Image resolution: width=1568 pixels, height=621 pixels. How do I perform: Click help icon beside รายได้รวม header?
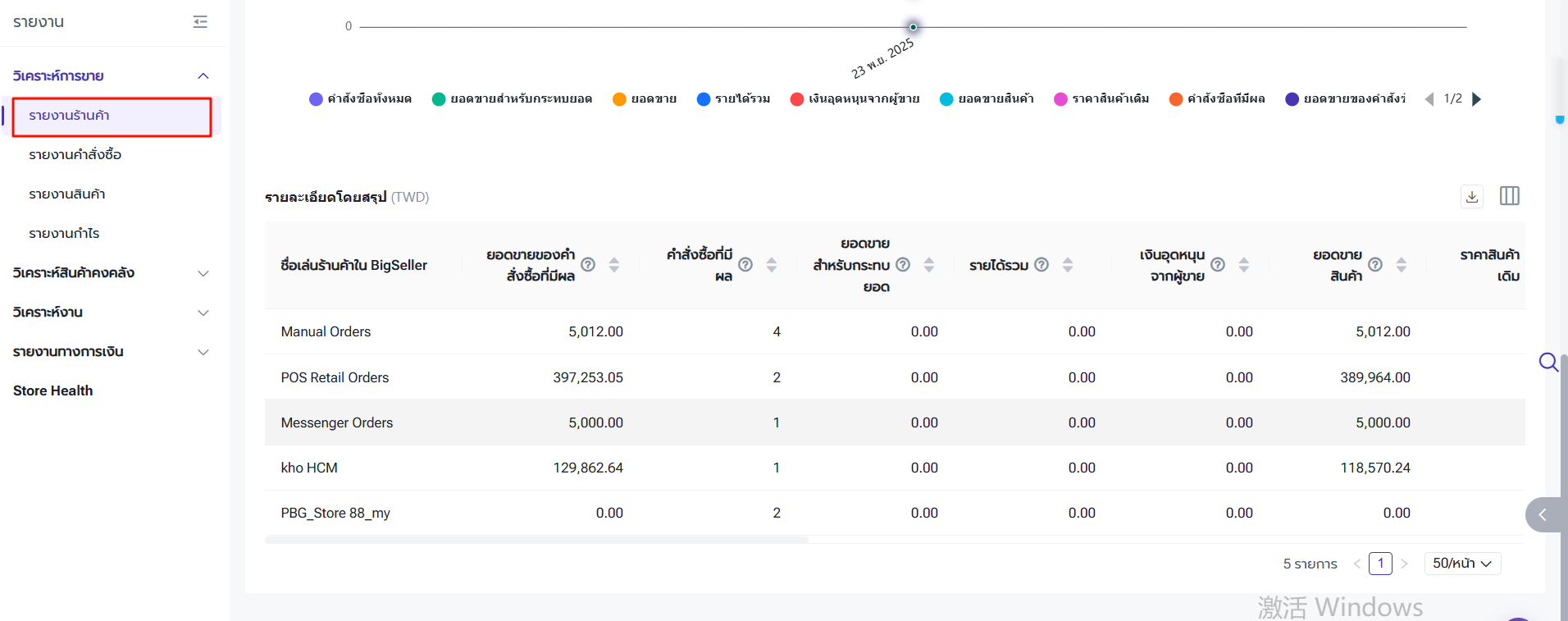click(x=1042, y=265)
